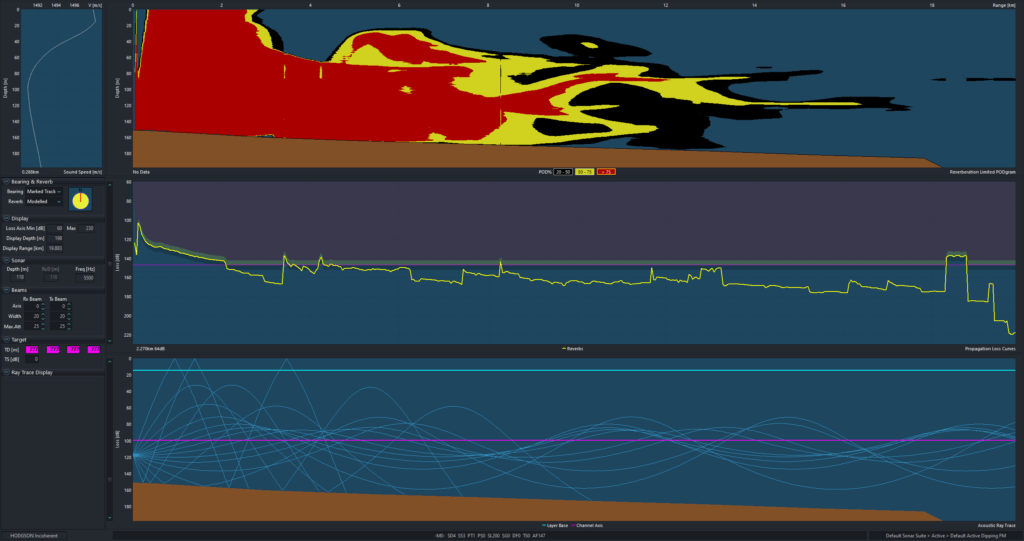Decrease the Tx Beam Axis value
The width and height of the screenshot is (1024, 541).
pyautogui.click(x=69, y=308)
